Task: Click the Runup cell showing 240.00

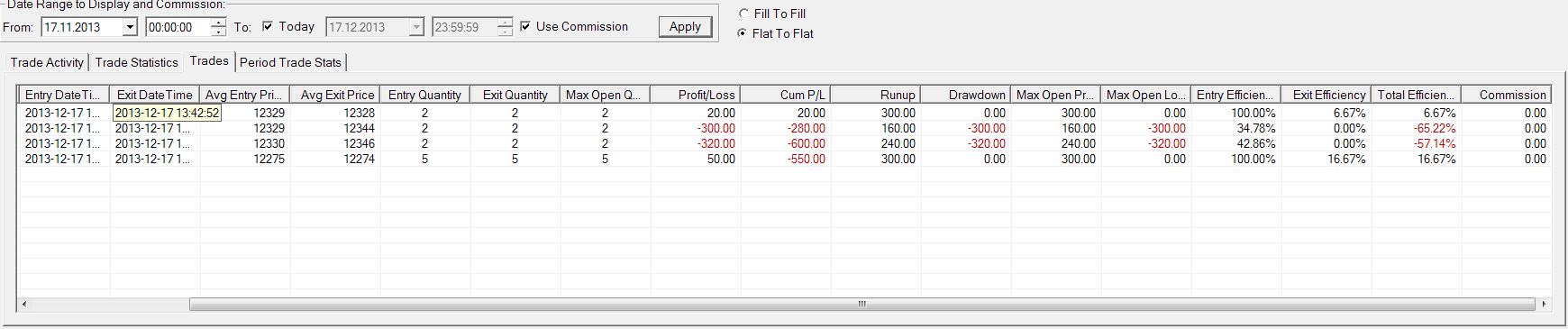Action: [x=875, y=144]
